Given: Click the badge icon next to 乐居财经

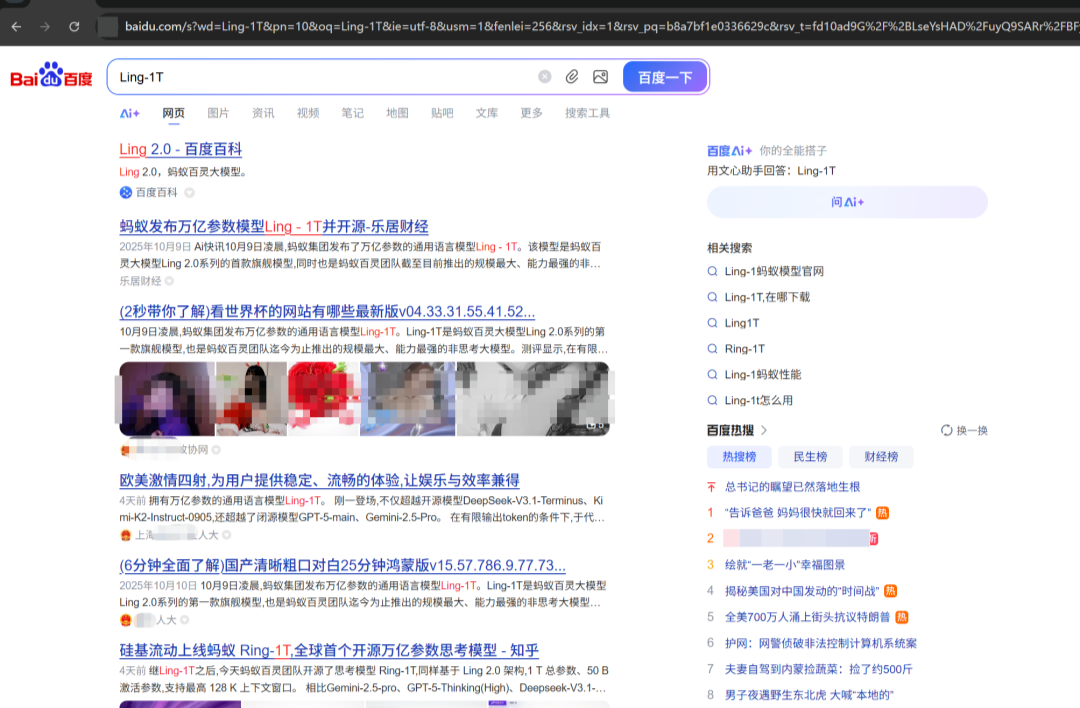Looking at the screenshot, I should coord(169,281).
